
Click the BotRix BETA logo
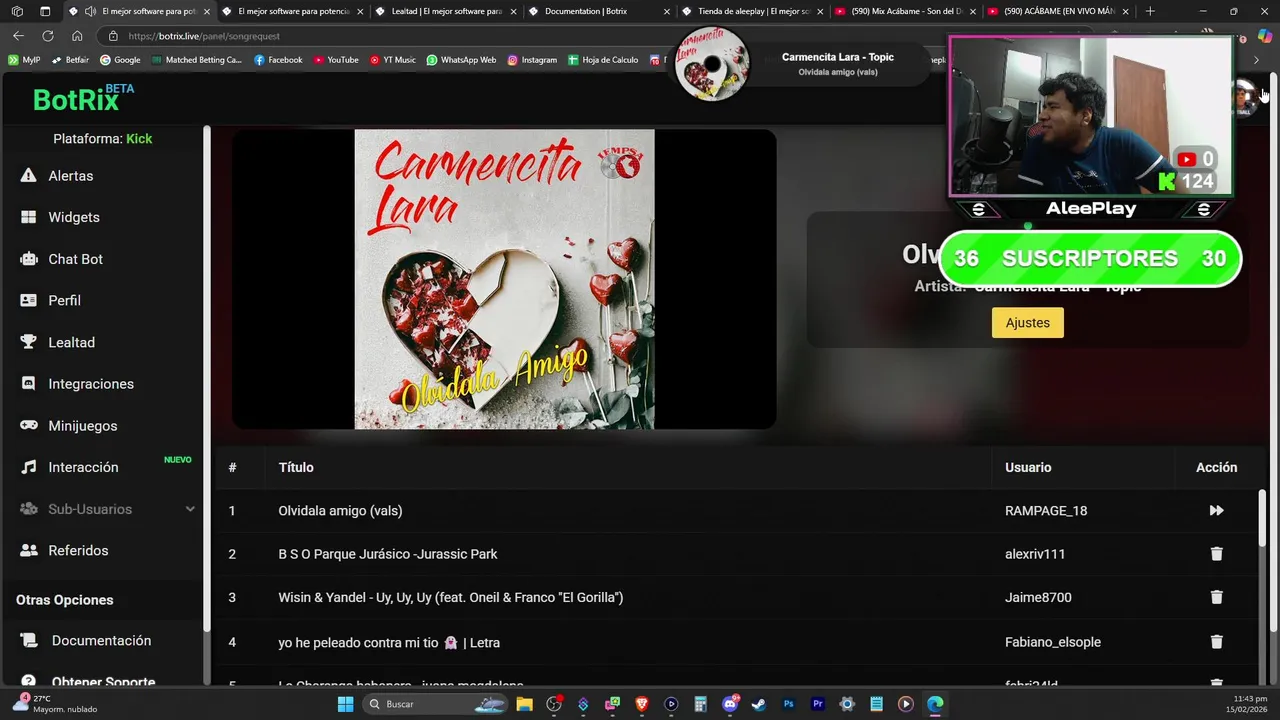(x=83, y=97)
